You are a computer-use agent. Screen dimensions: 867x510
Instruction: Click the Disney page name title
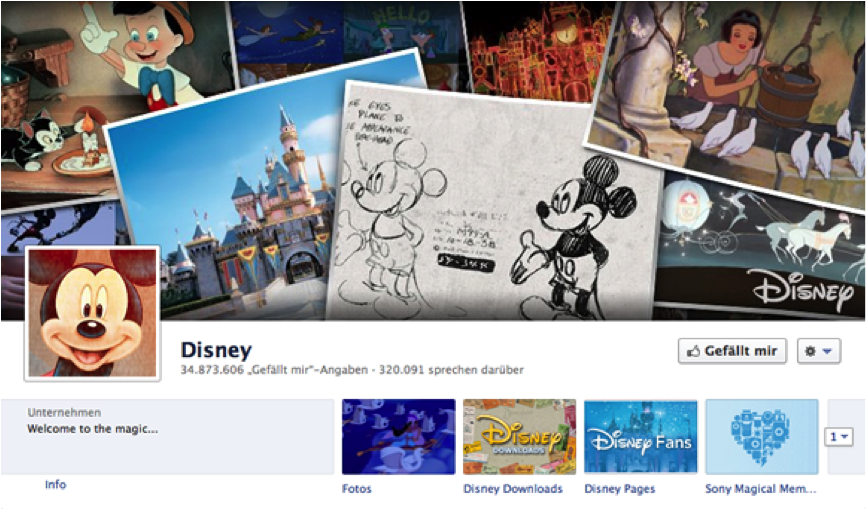tap(216, 350)
